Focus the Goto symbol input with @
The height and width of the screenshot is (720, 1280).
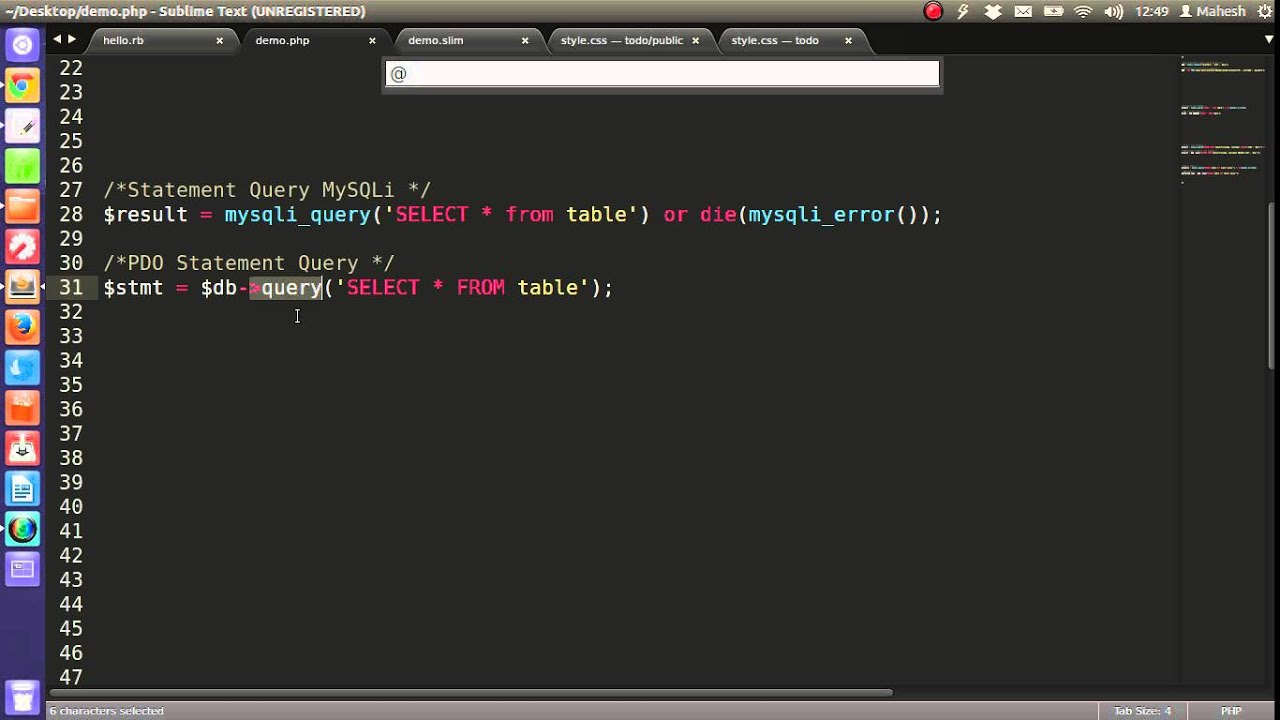[x=662, y=74]
